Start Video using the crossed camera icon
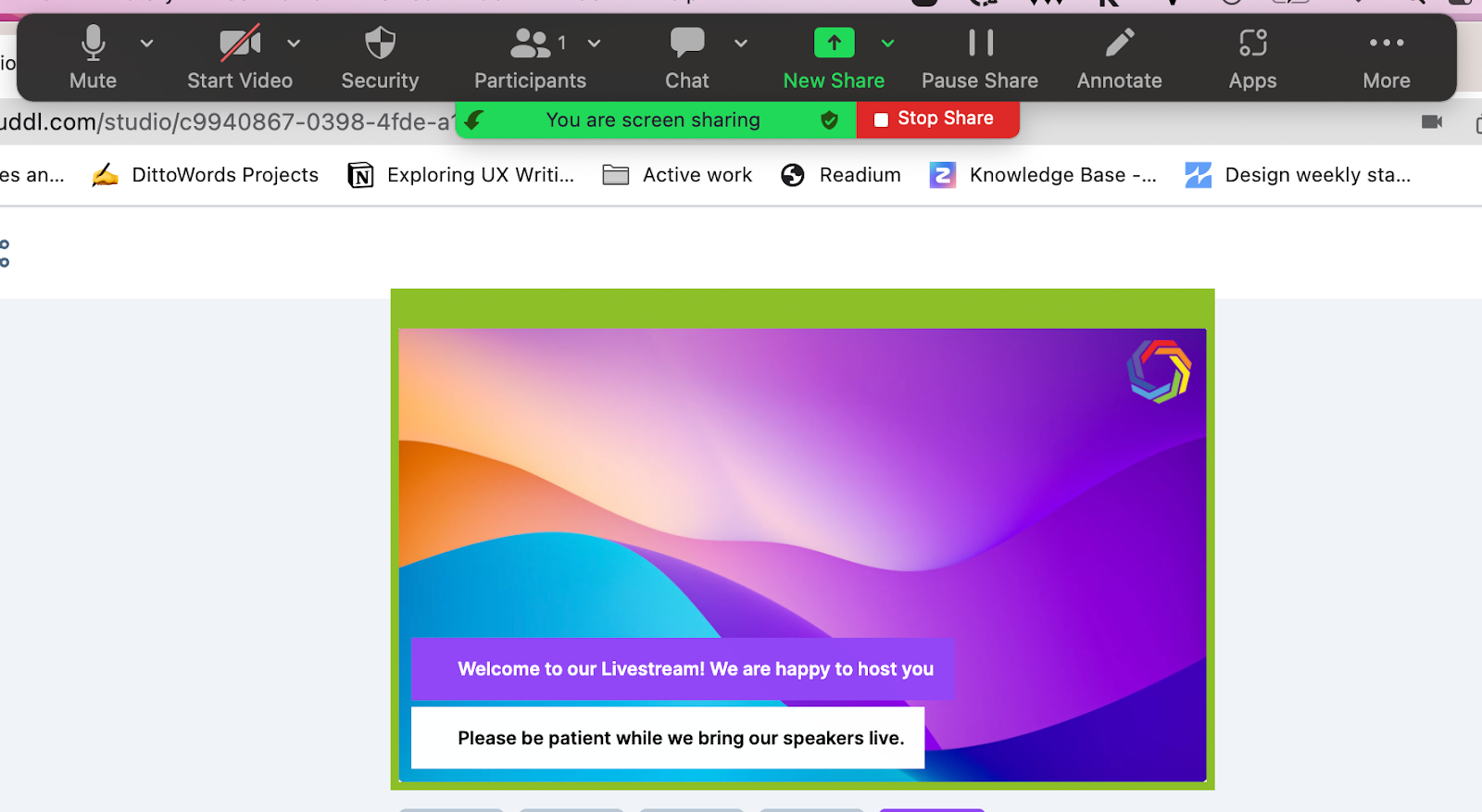 (240, 57)
